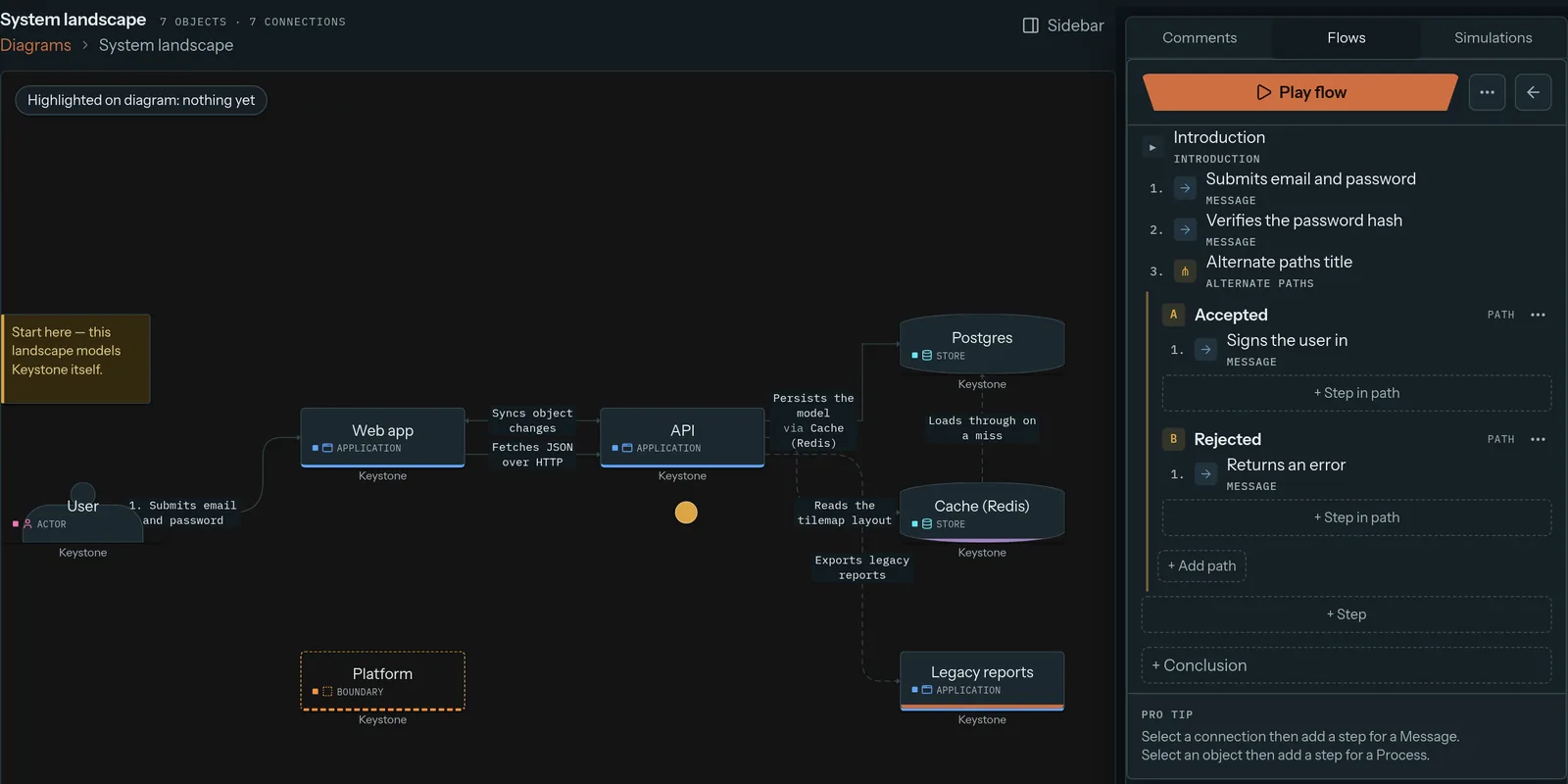The width and height of the screenshot is (1568, 784).
Task: Start the Play flow button
Action: (1300, 92)
